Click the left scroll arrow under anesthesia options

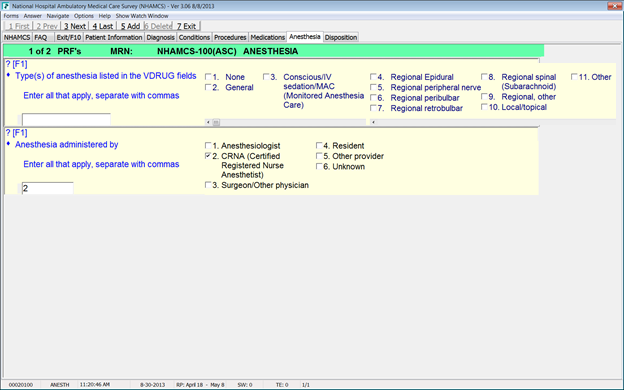click(208, 122)
